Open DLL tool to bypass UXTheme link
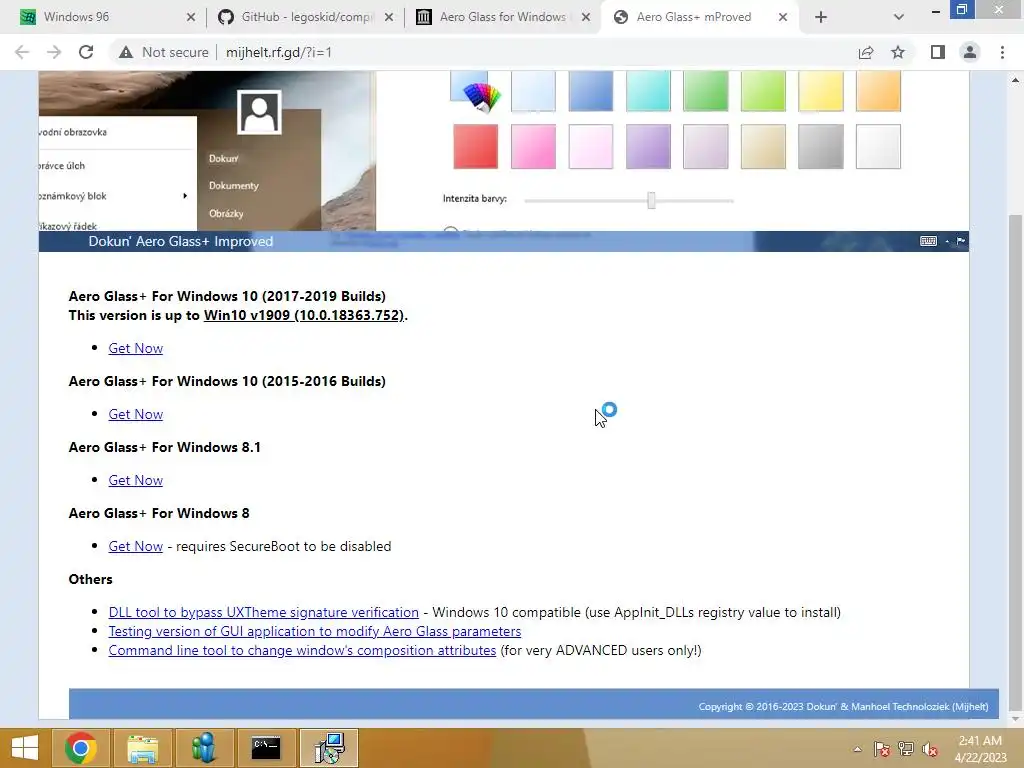This screenshot has height=768, width=1024. [x=263, y=612]
